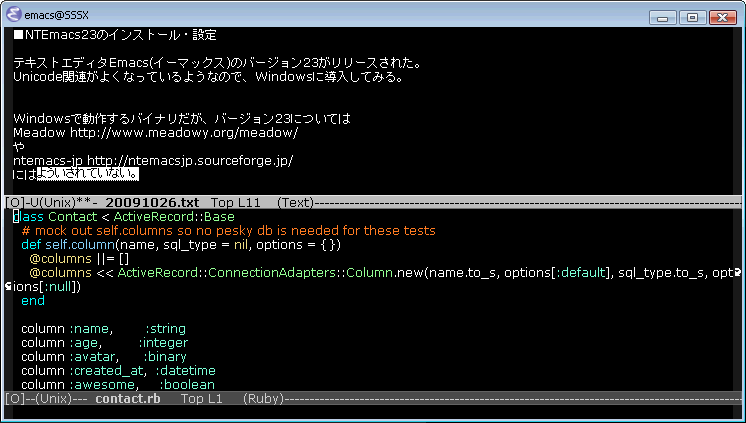Screen dimensions: 746x423
Task: Click the ':string' type symbol
Action: pyautogui.click(x=166, y=329)
